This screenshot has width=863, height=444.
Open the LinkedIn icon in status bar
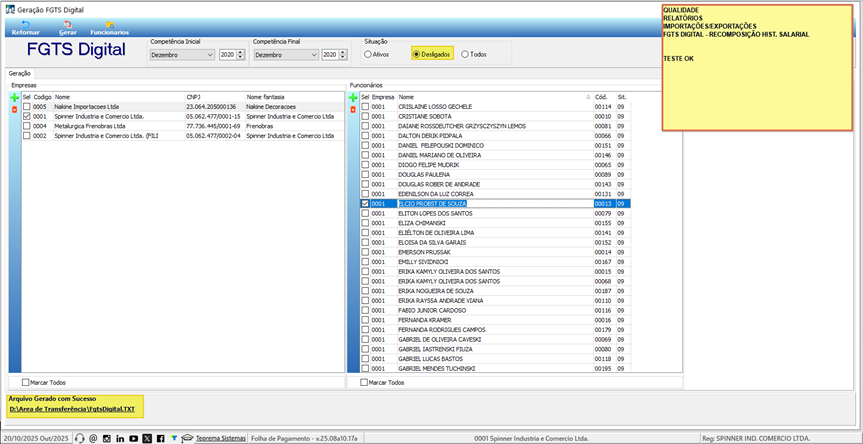coord(120,438)
